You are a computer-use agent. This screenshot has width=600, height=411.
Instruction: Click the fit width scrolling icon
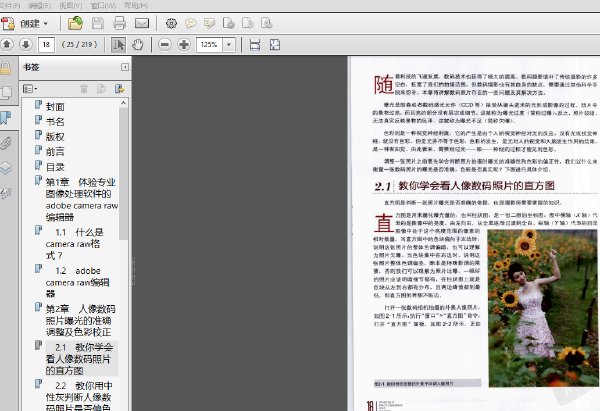(x=255, y=45)
